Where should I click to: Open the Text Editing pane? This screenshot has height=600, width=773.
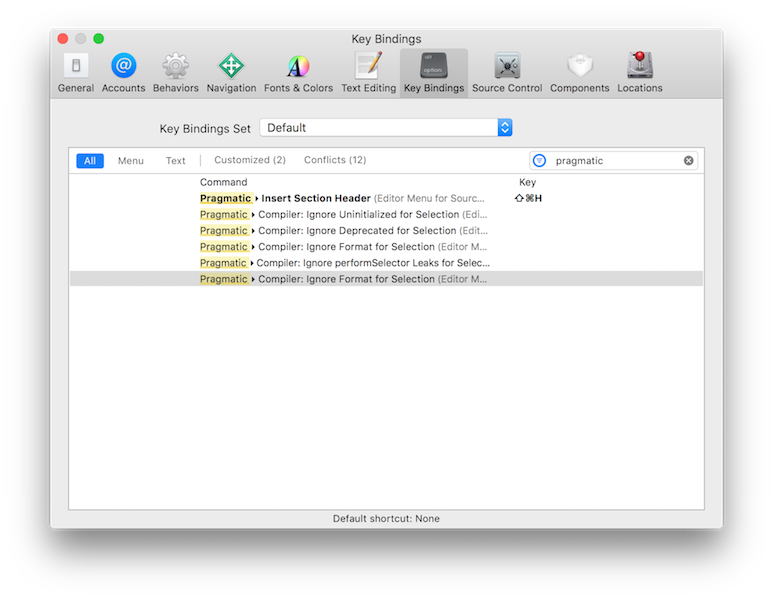(368, 73)
